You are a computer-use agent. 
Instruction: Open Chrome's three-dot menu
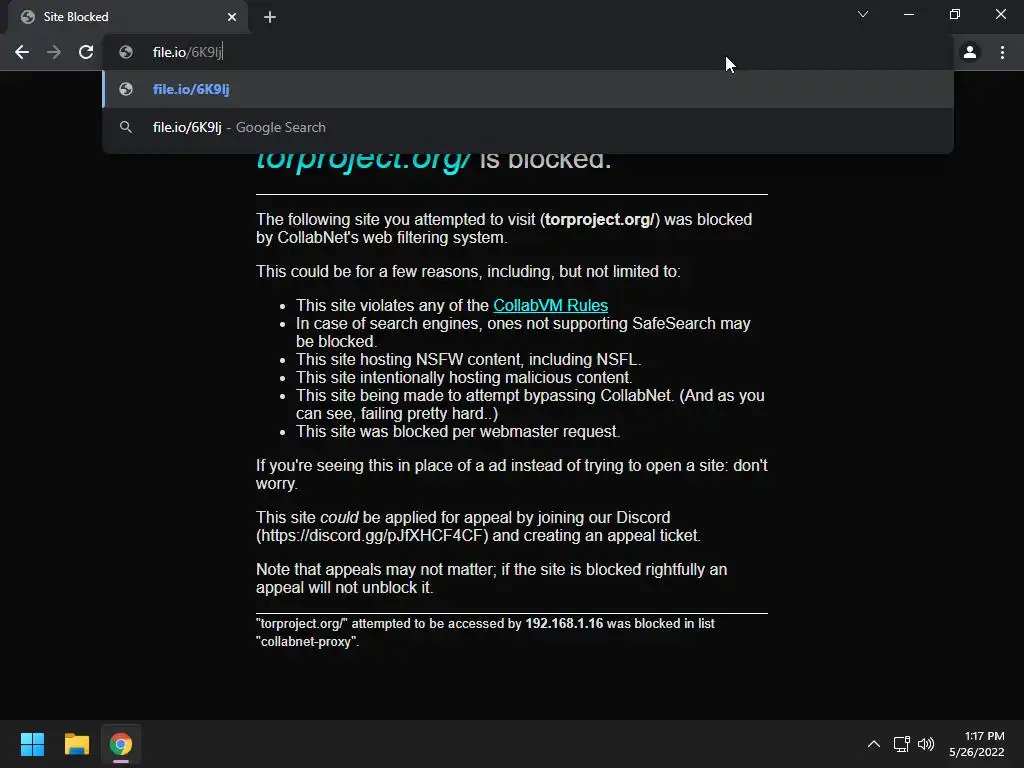[1002, 52]
